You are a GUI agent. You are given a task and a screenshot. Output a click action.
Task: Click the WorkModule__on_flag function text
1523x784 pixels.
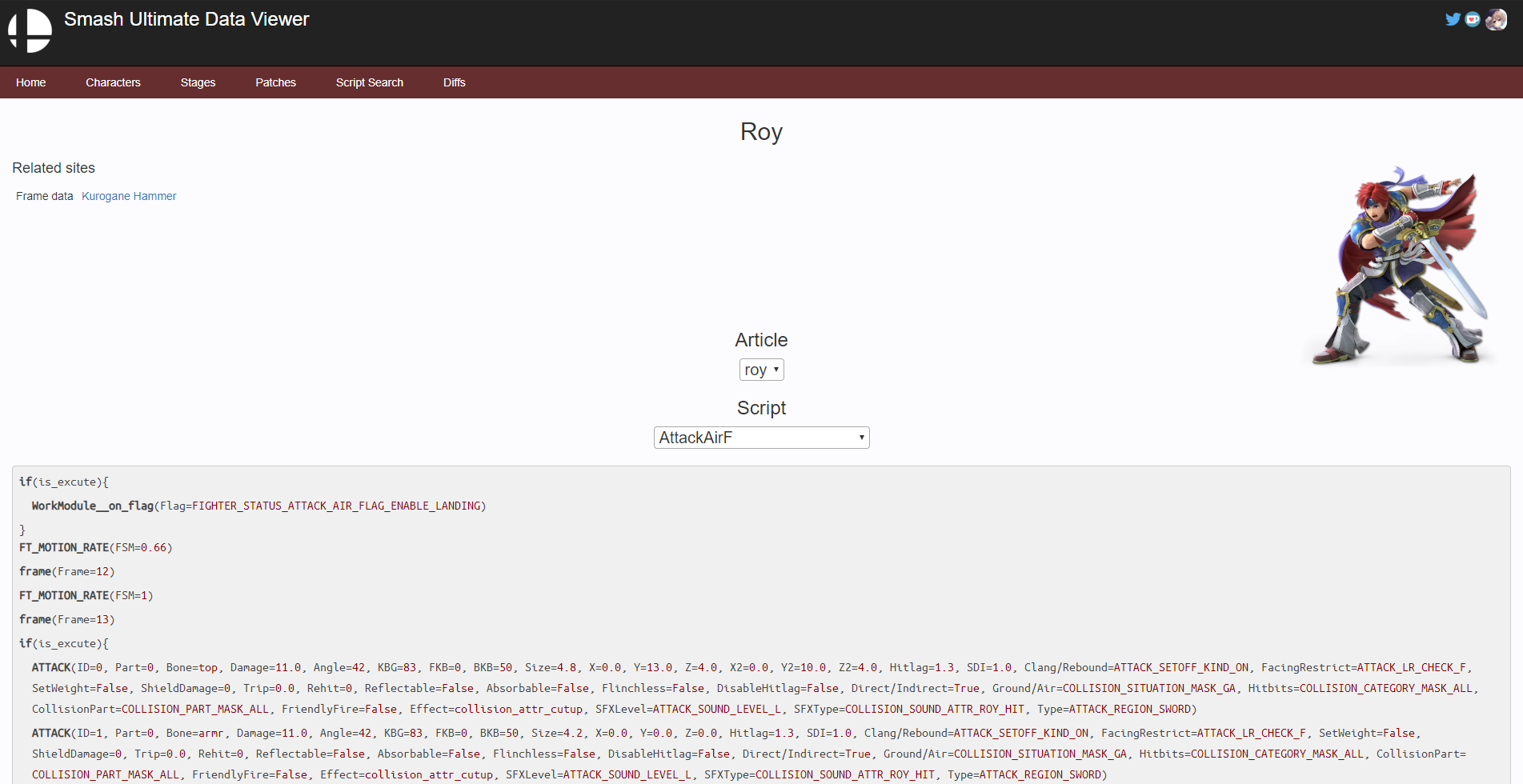(91, 506)
